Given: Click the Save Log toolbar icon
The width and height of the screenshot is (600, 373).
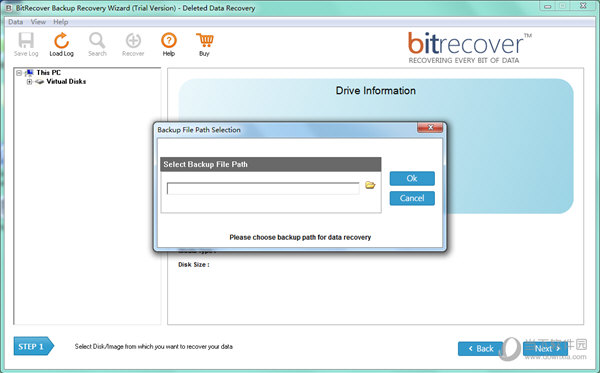Looking at the screenshot, I should click(26, 40).
